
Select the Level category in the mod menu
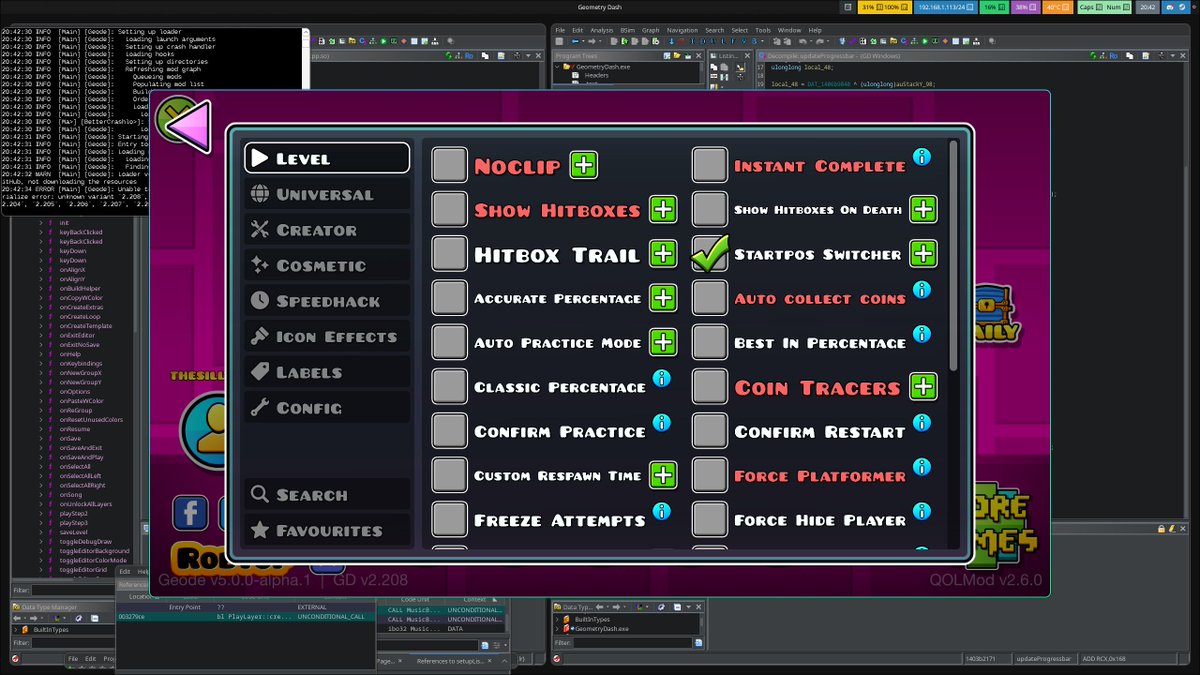point(327,158)
